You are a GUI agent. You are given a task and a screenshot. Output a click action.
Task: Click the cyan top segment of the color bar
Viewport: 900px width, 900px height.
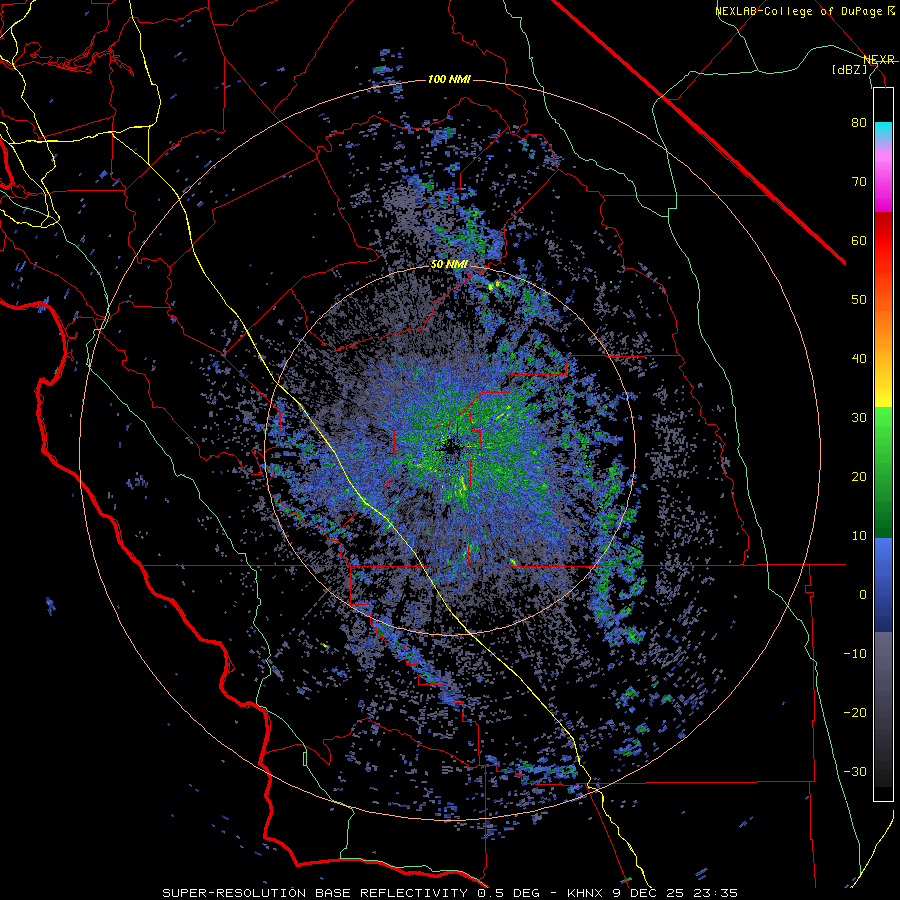[883, 133]
